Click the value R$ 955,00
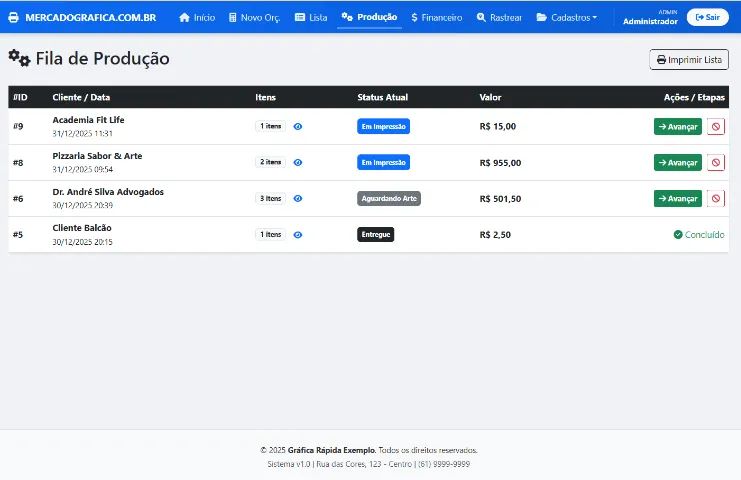741x480 pixels. [500, 163]
